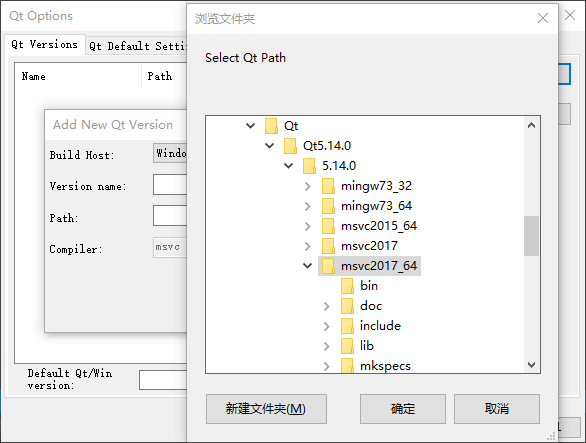The height and width of the screenshot is (443, 586).
Task: Close the 浏览文件夹 dialog
Action: [x=543, y=18]
